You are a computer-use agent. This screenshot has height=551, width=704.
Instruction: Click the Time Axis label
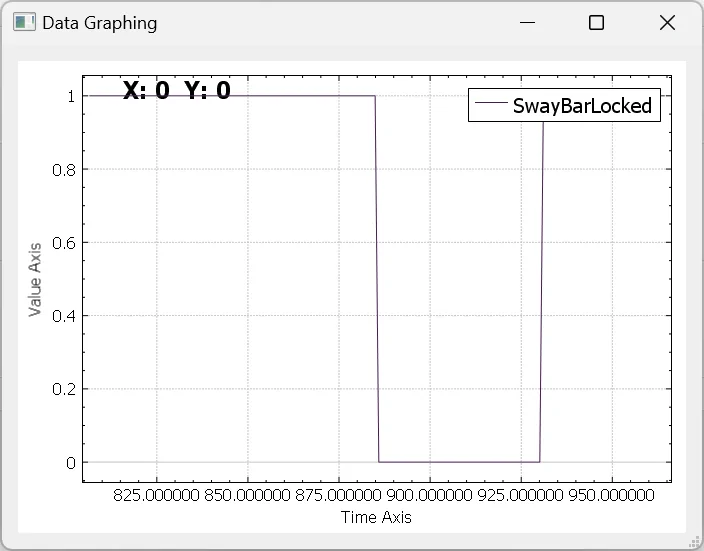(x=376, y=517)
